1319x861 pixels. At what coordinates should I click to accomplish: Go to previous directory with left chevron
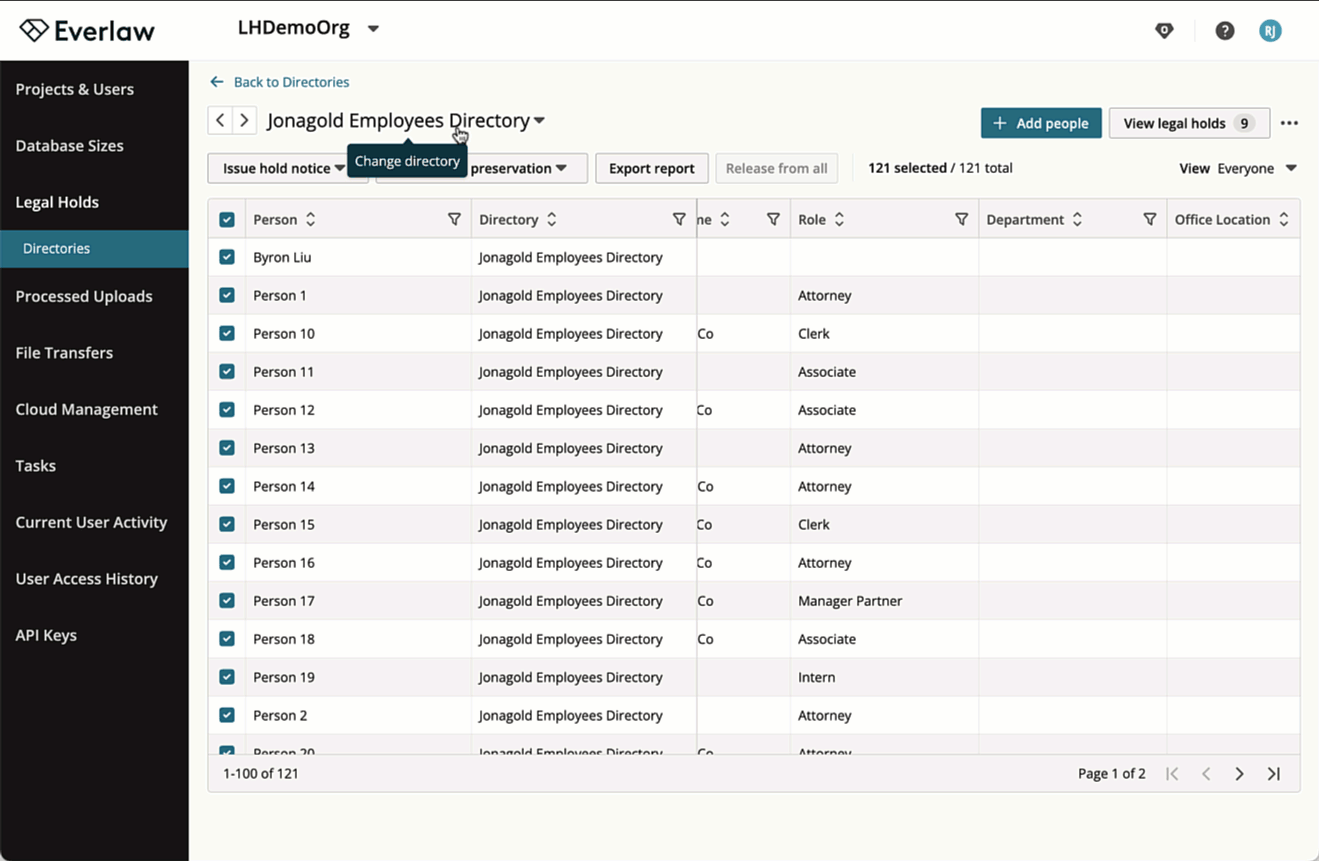(x=220, y=121)
